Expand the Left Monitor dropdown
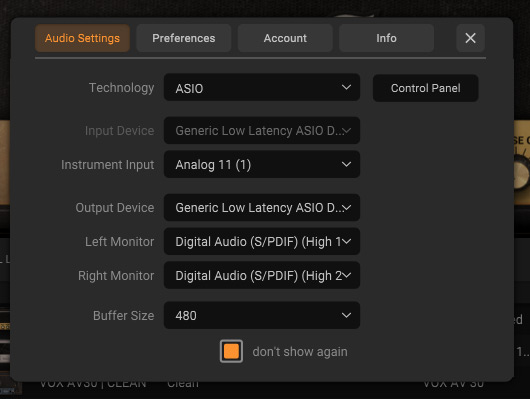 pyautogui.click(x=262, y=241)
